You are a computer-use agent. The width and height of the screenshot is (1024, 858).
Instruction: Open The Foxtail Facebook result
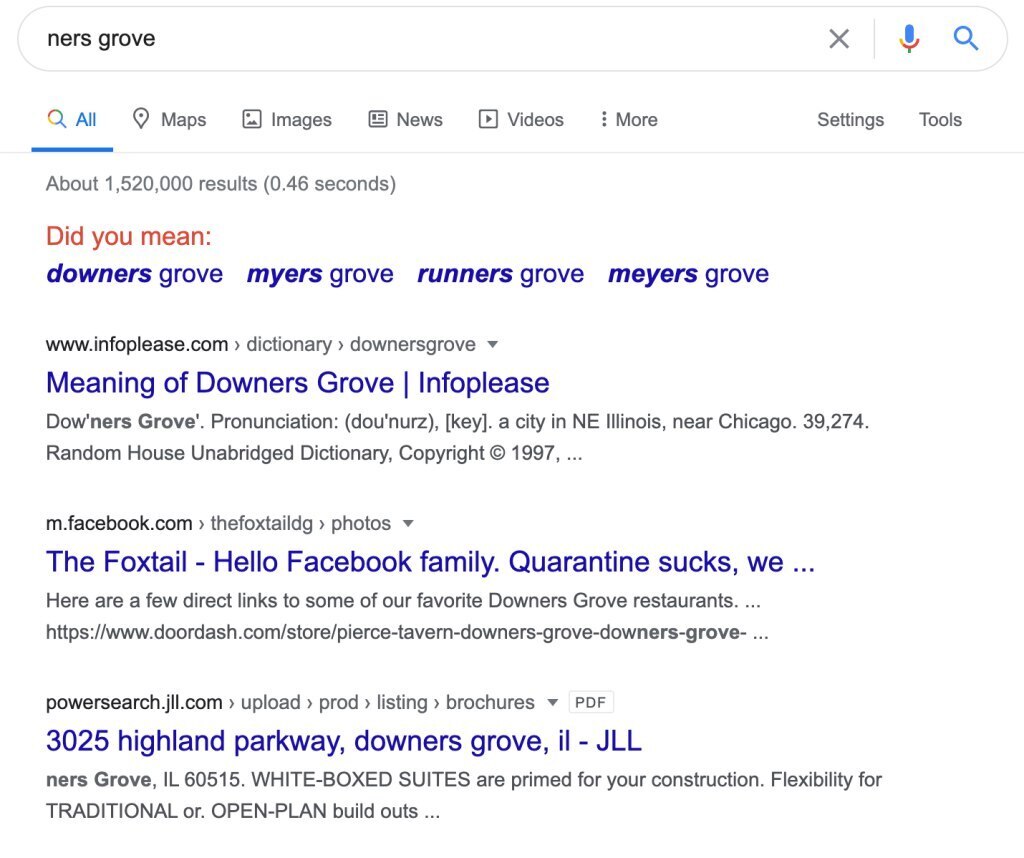point(430,562)
